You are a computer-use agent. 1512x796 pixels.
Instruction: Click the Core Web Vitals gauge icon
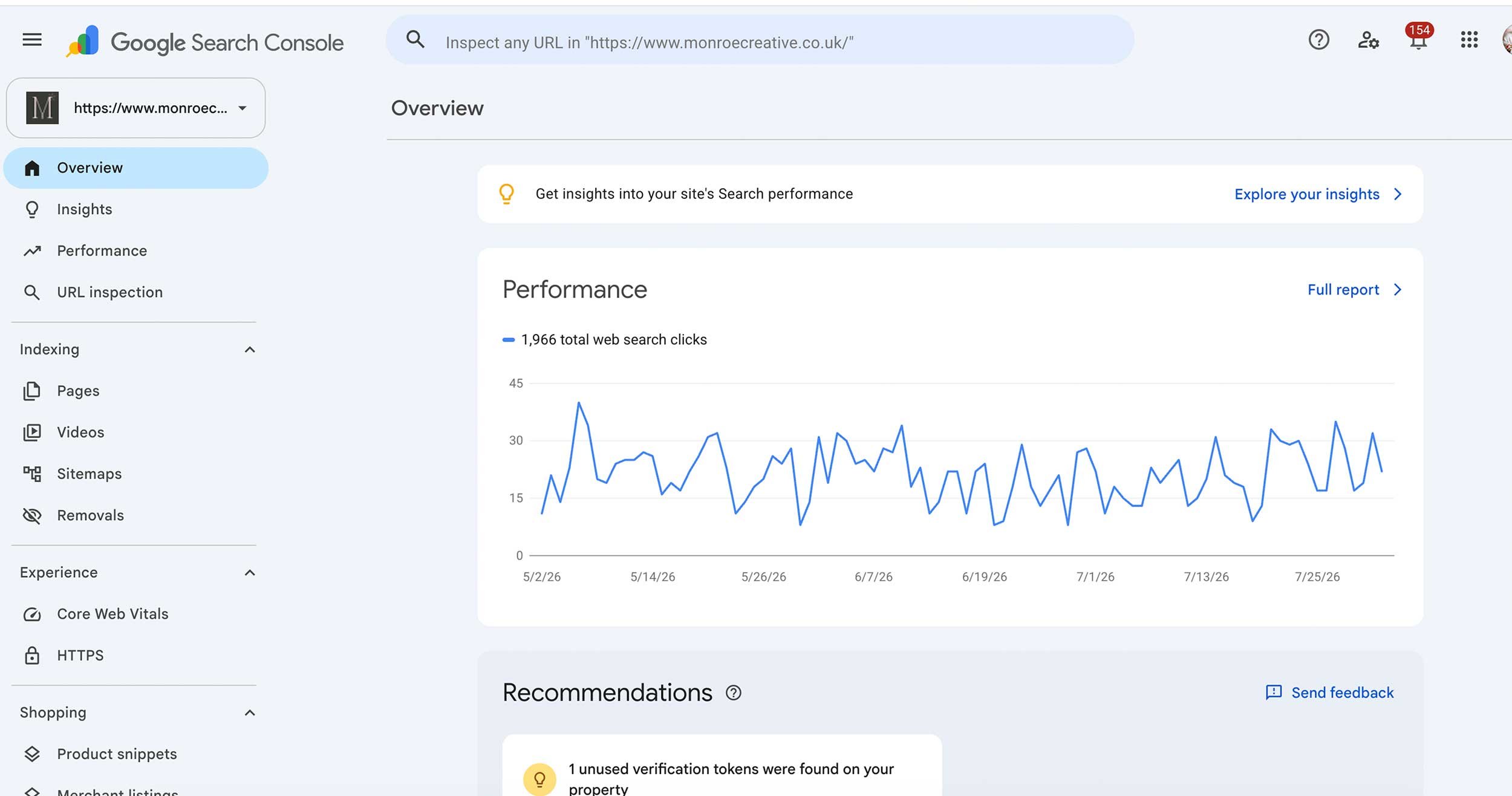(x=32, y=615)
